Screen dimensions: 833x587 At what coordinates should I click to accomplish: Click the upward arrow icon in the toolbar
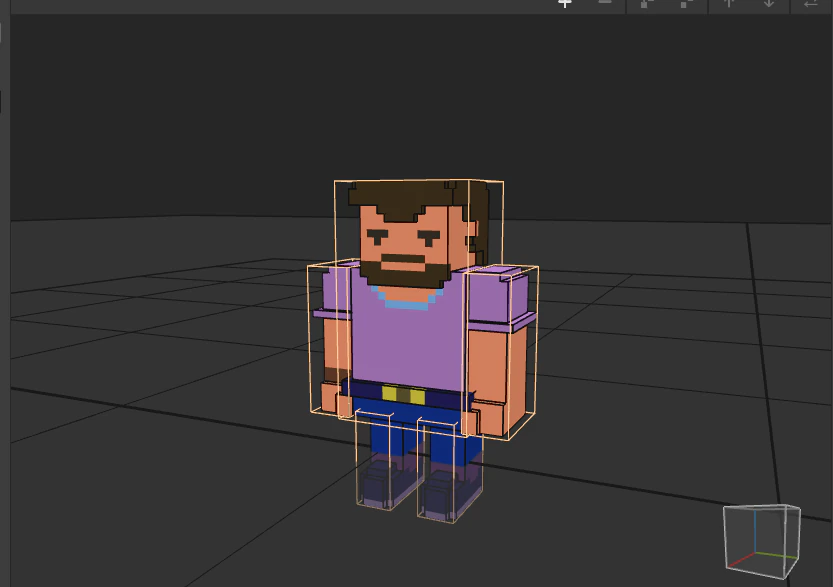click(x=729, y=4)
